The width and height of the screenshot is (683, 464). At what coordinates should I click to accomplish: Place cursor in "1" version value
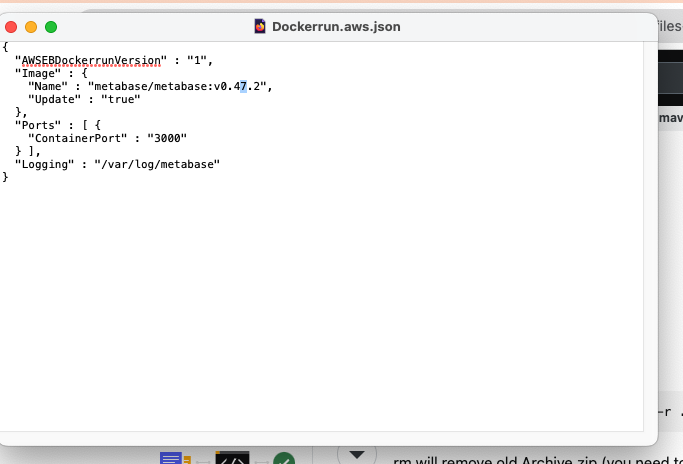click(x=197, y=61)
